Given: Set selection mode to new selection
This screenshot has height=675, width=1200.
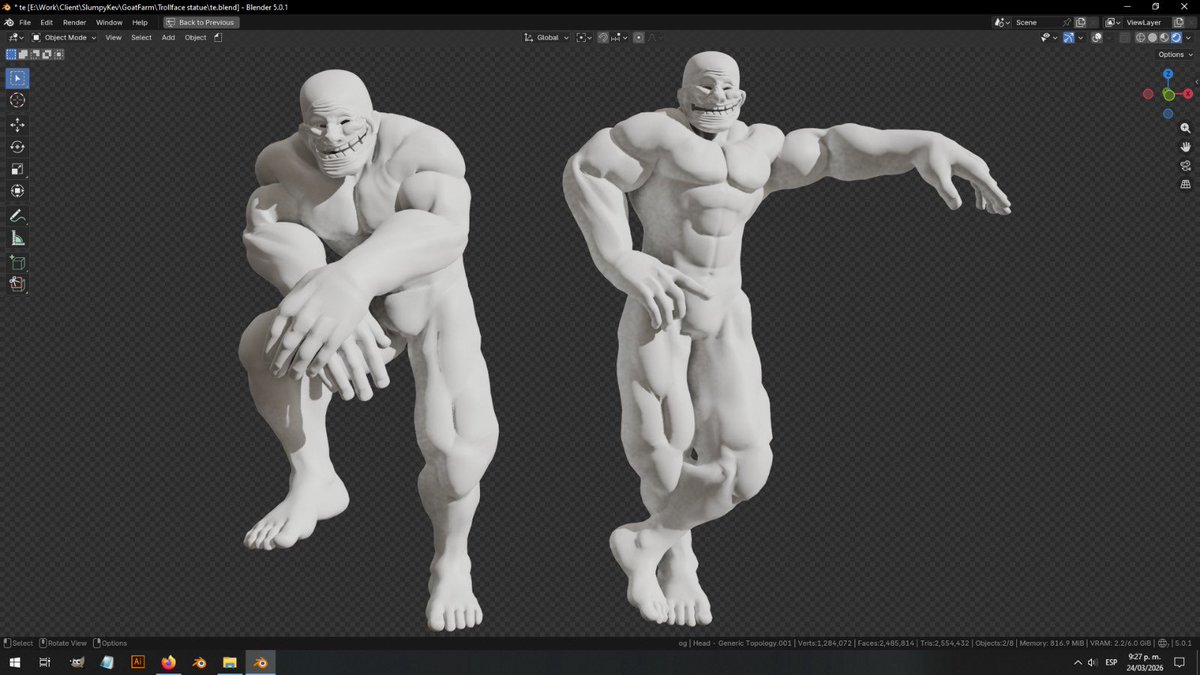Looking at the screenshot, I should point(11,54).
